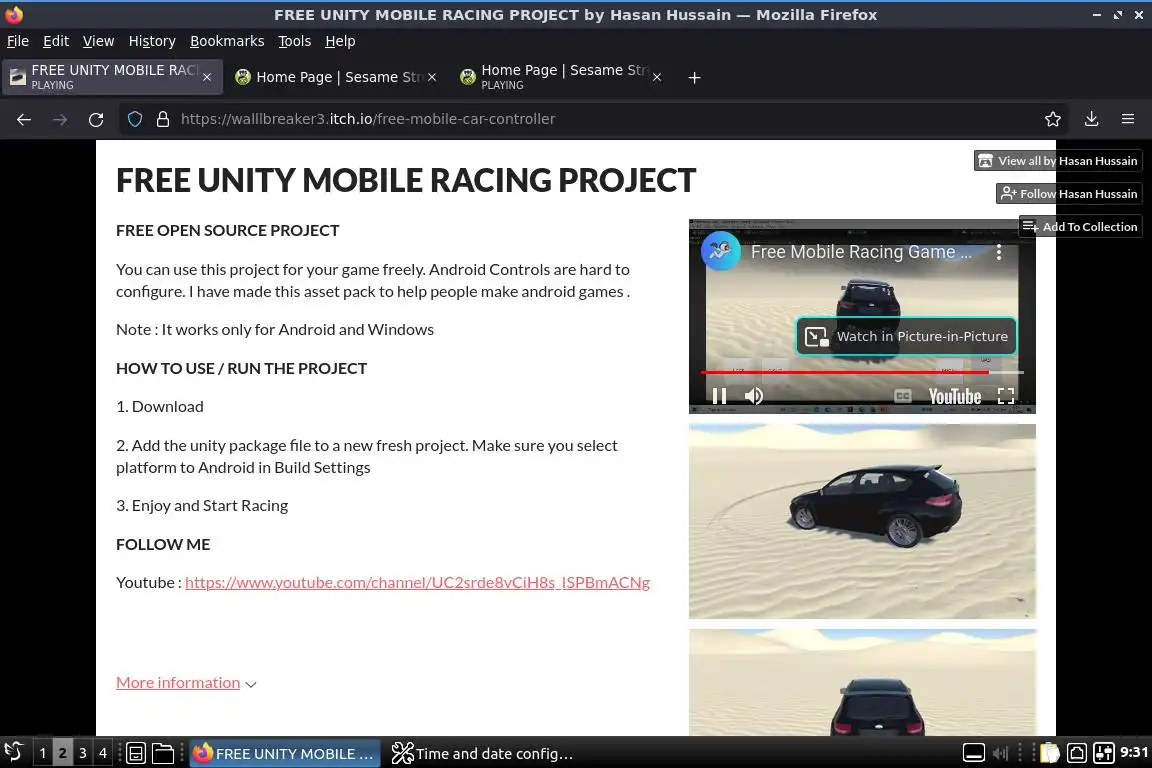Open the YouTube video more-options menu
The height and width of the screenshot is (768, 1152).
click(x=998, y=252)
